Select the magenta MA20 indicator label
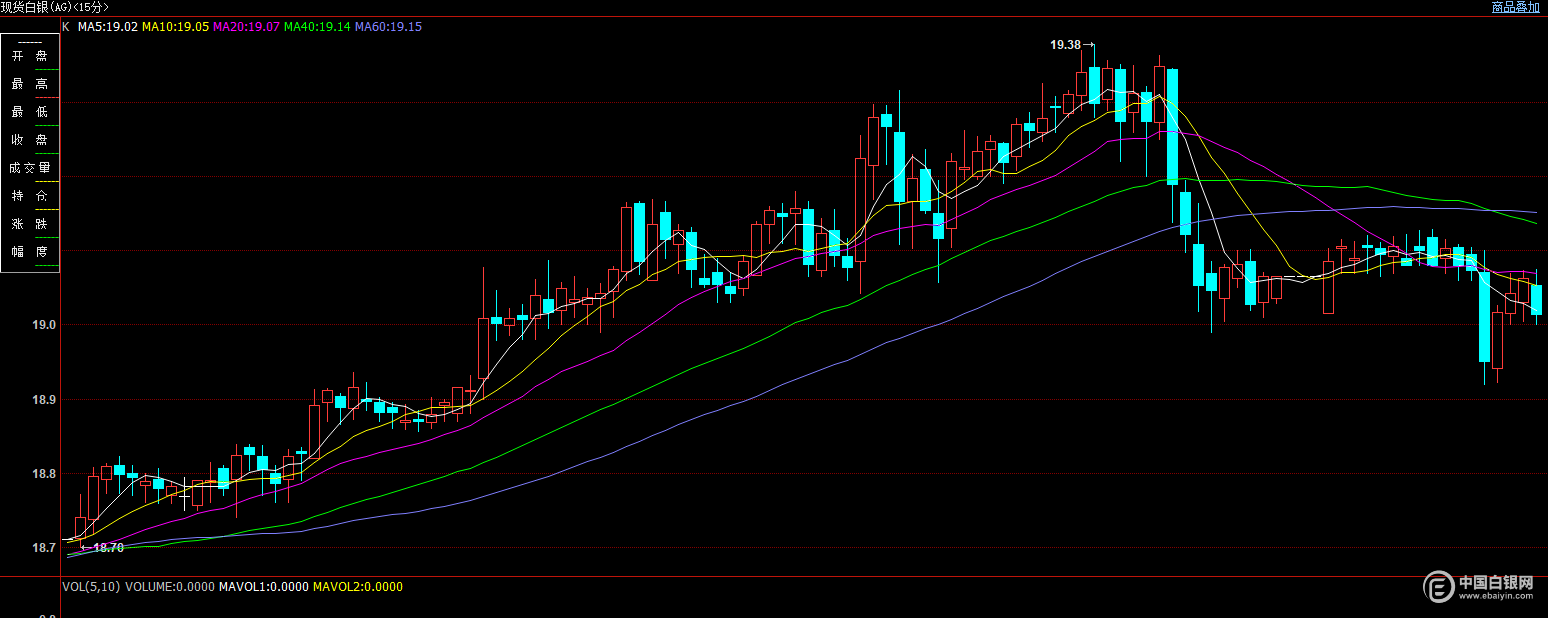Image resolution: width=1548 pixels, height=618 pixels. [246, 27]
